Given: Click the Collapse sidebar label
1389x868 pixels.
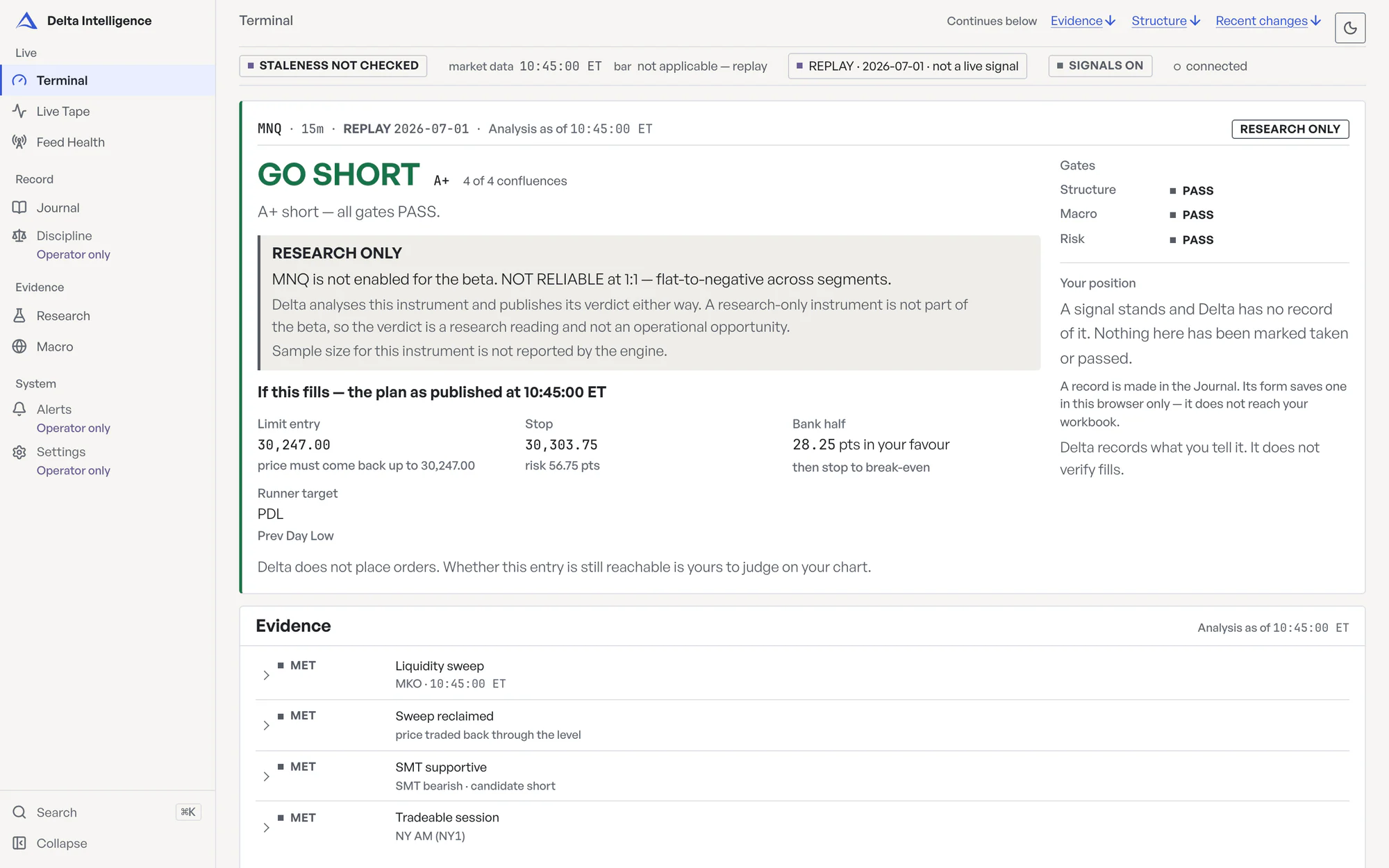Looking at the screenshot, I should 62,843.
